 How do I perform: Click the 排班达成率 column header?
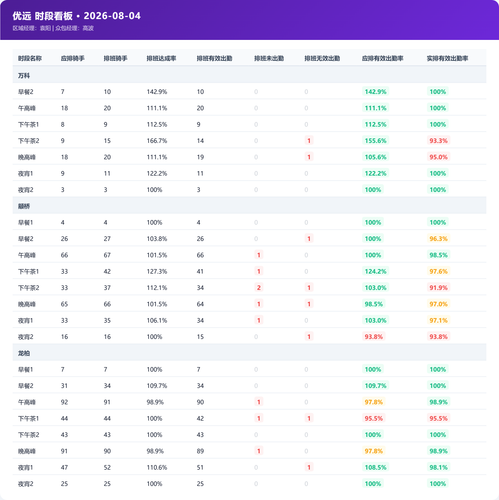161,58
